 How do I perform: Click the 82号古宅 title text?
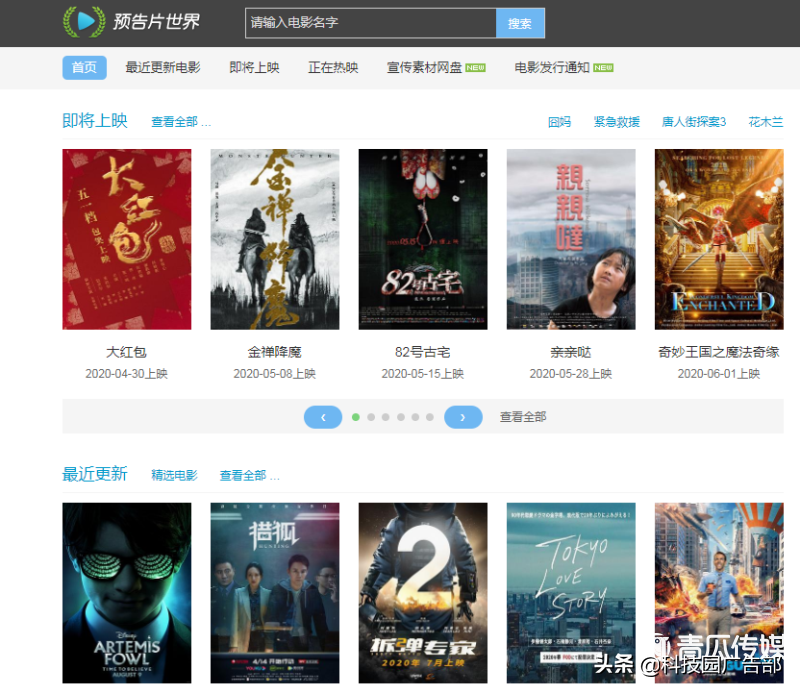pyautogui.click(x=422, y=352)
